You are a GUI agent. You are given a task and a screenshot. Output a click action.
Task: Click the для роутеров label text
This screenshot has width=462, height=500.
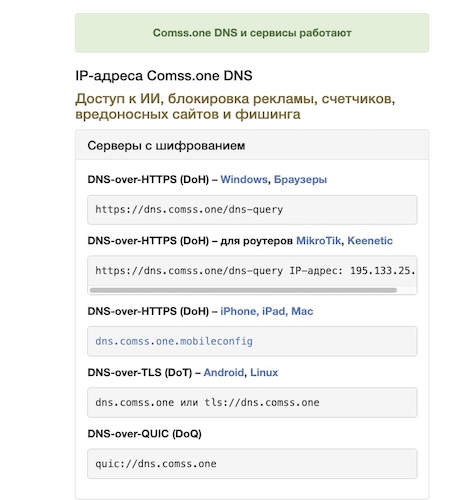tap(257, 241)
